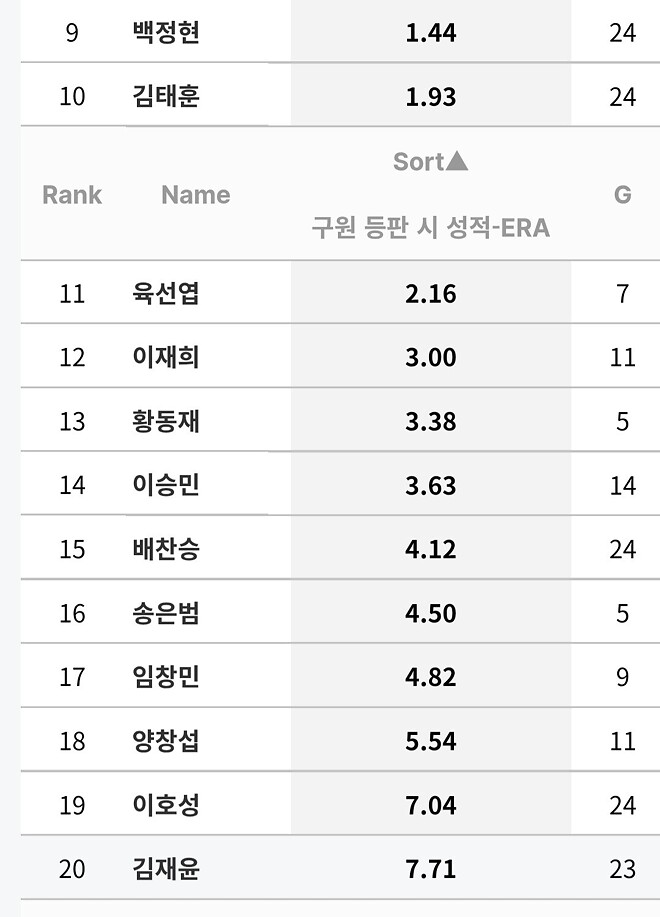The height and width of the screenshot is (917, 660).
Task: Open 육선엽's player profile
Action: tap(163, 293)
